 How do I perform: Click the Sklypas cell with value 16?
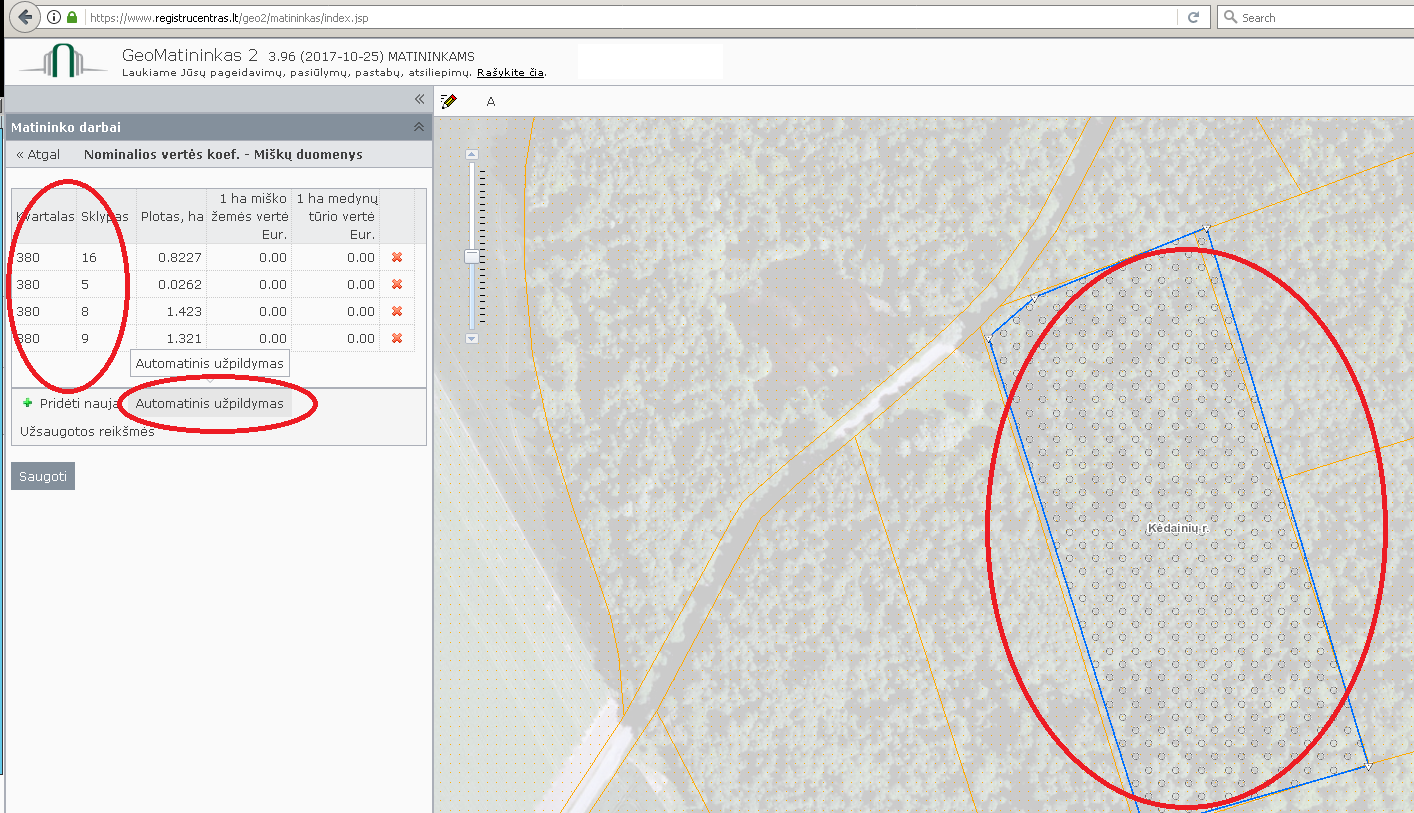(x=105, y=257)
